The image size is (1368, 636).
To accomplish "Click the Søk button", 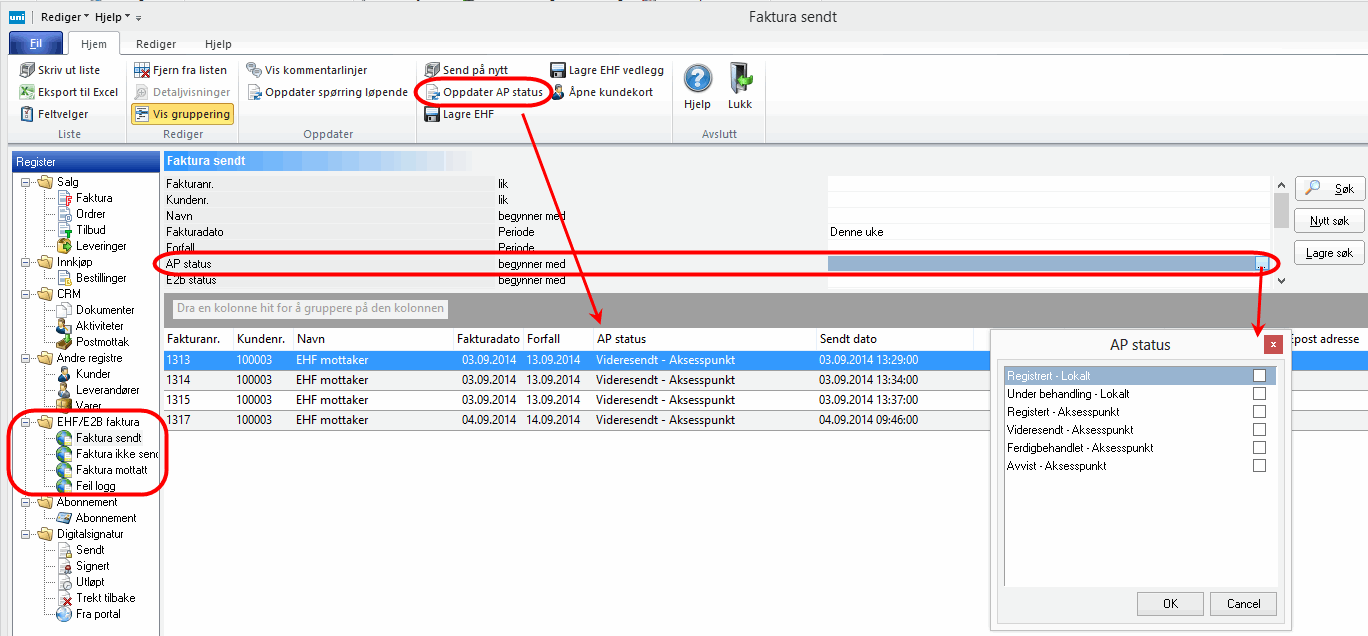I will [1329, 188].
